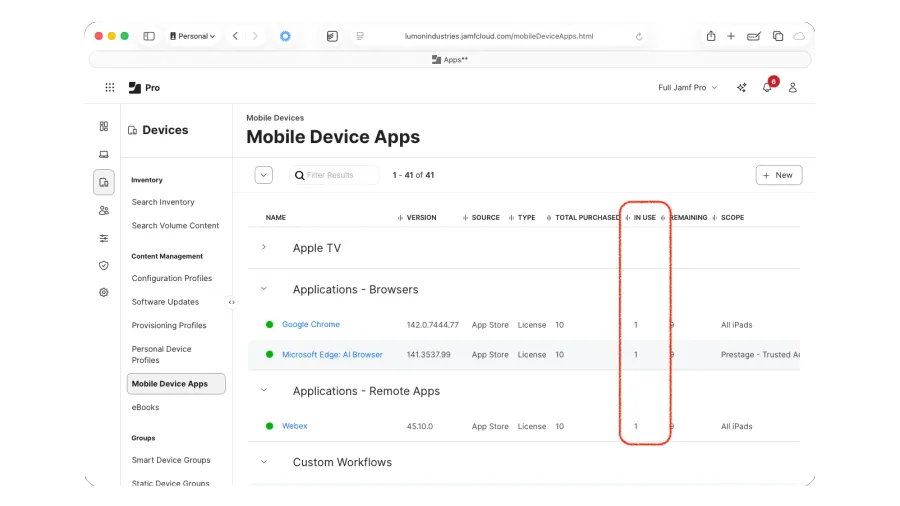Screen dimensions: 900x506
Task: Select Mobile Device Apps in sidebar
Action: click(x=176, y=384)
